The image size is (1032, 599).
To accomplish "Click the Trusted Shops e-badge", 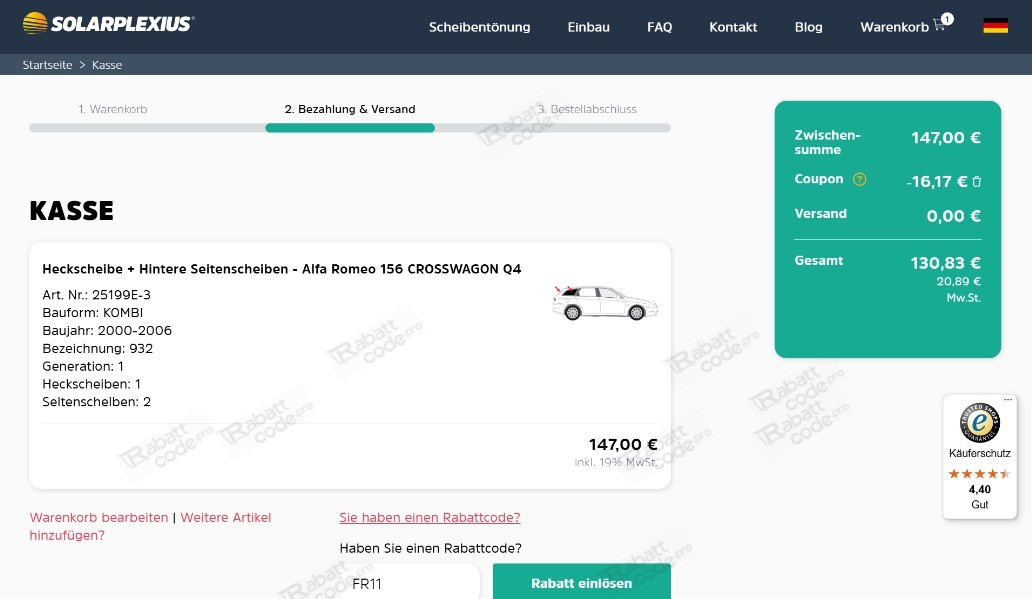I will [x=979, y=423].
